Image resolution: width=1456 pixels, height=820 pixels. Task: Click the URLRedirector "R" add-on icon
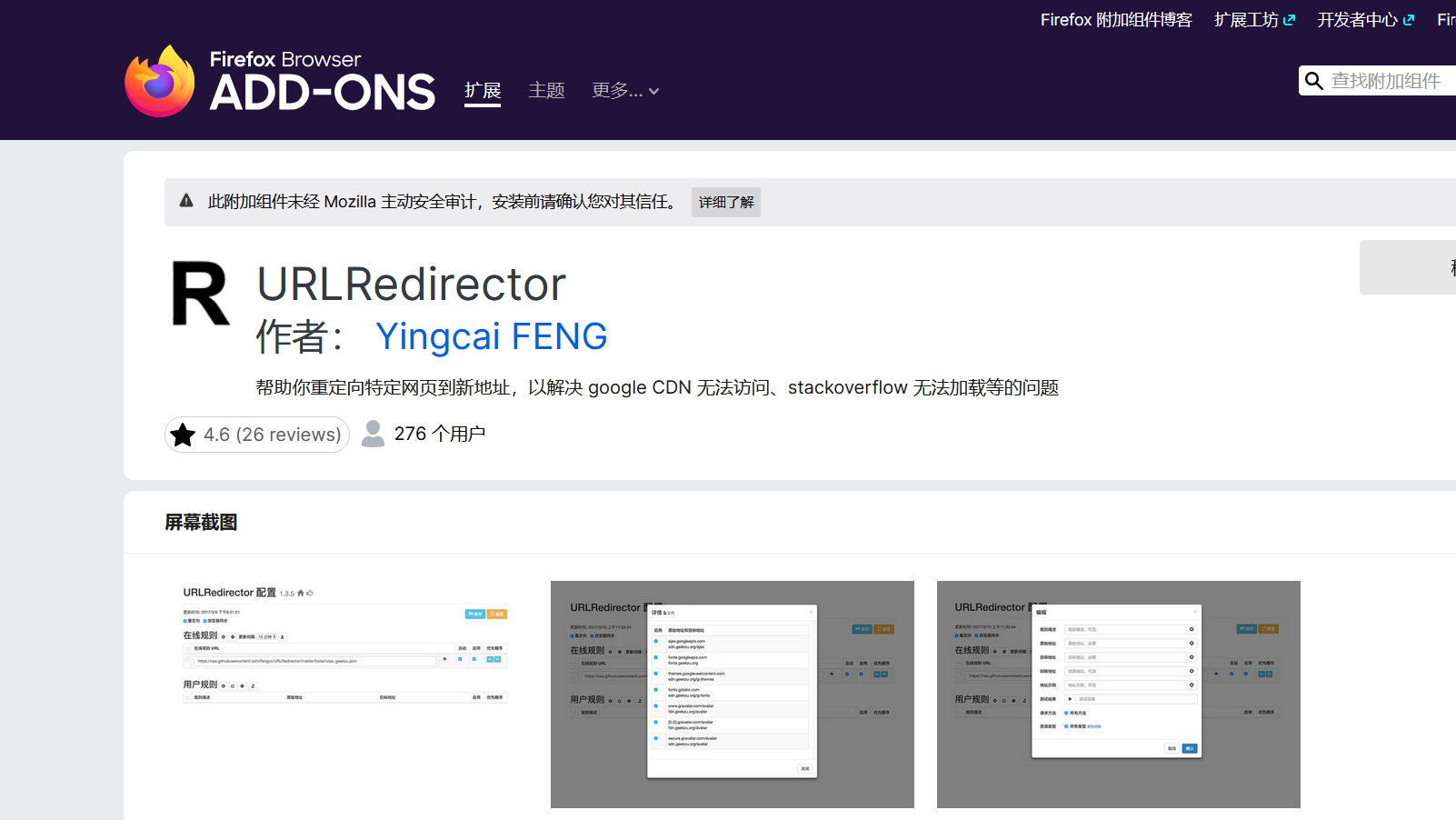point(201,294)
